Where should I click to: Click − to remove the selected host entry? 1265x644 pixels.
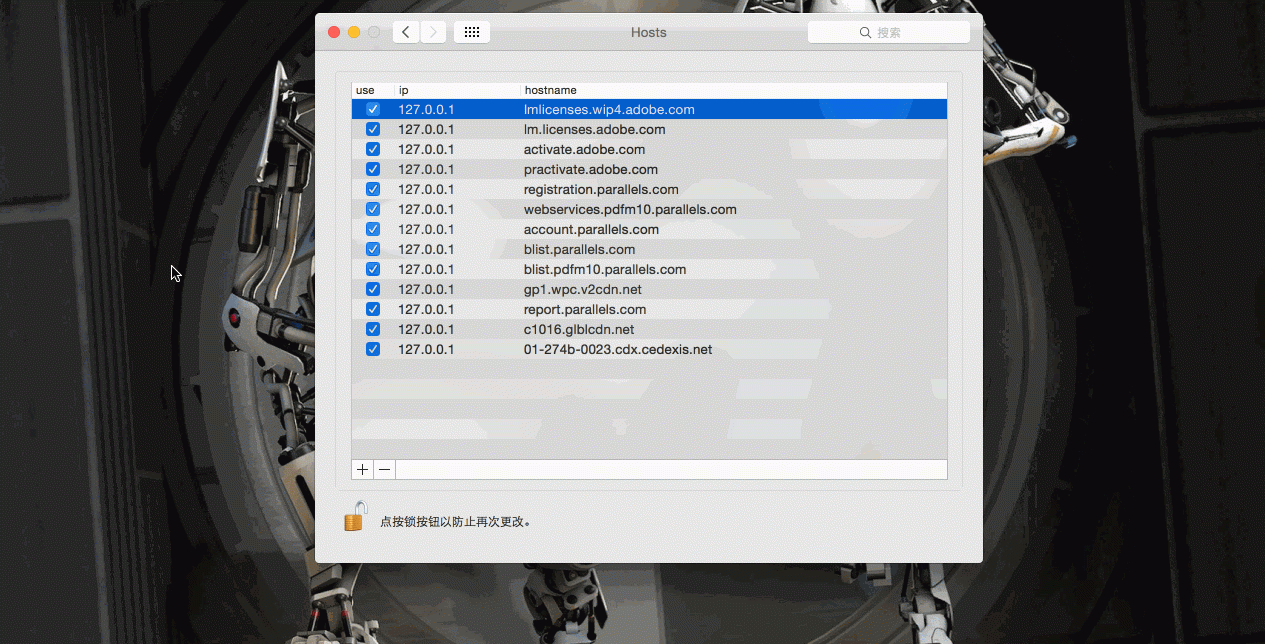point(384,468)
